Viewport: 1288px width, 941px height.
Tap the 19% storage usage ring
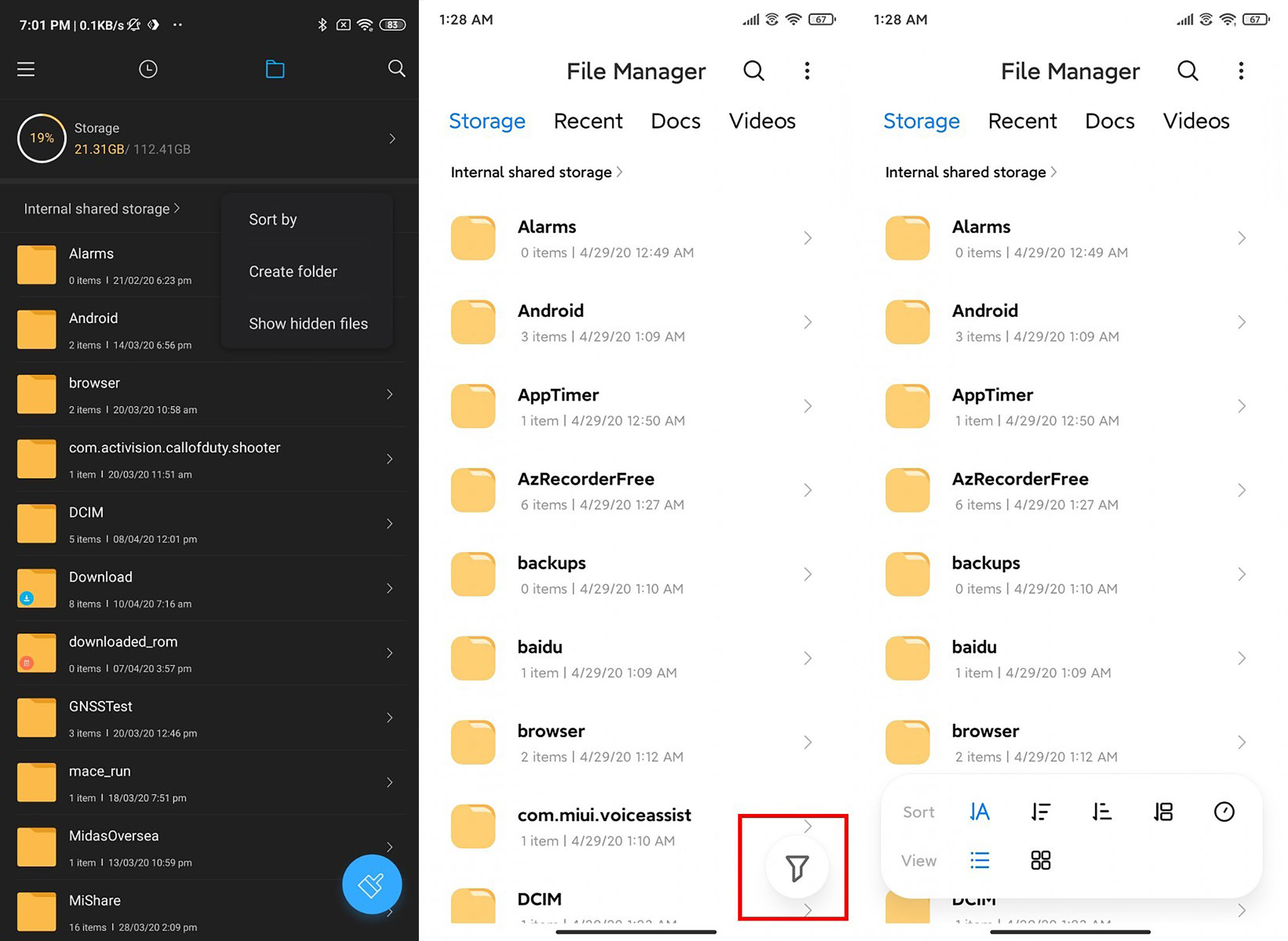coord(42,138)
